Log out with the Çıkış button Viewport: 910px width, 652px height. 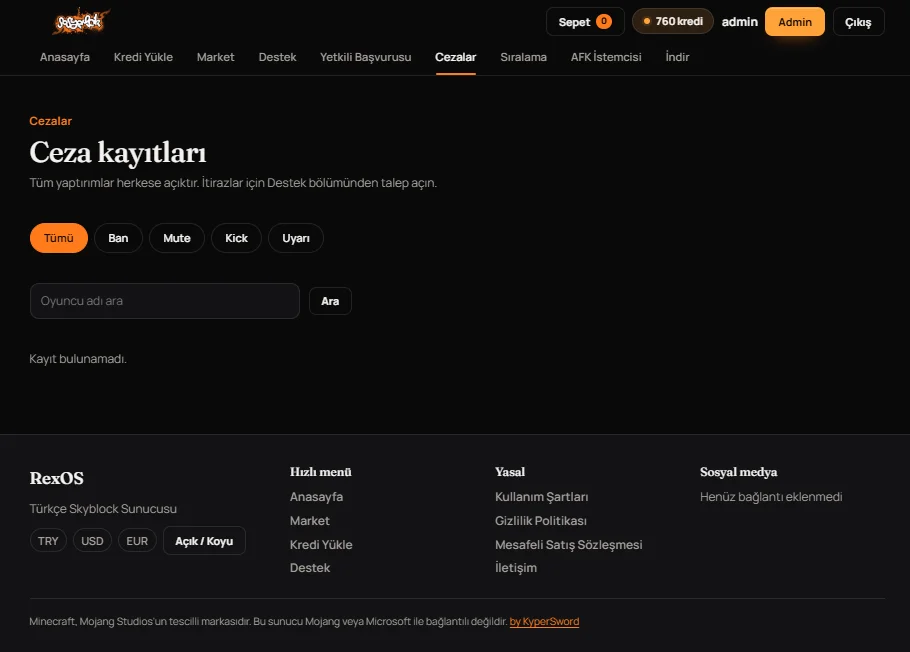tap(858, 22)
